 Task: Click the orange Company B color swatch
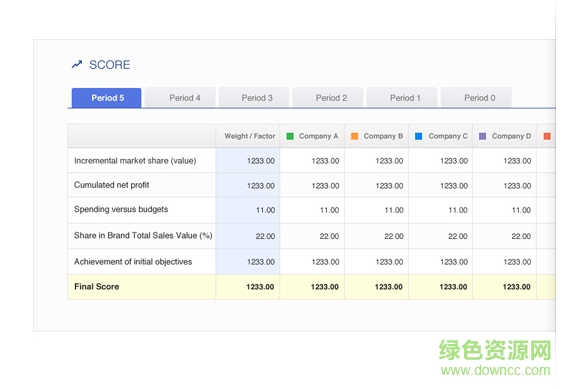(354, 136)
